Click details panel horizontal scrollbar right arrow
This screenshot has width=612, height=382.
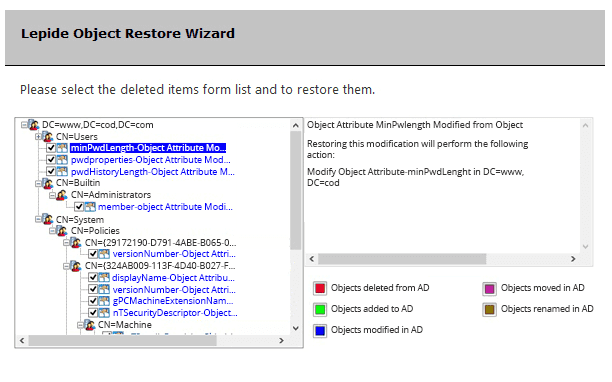coord(573,259)
